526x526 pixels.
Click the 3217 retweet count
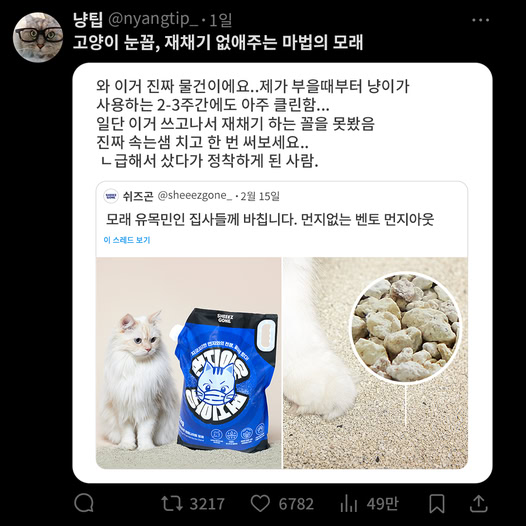[207, 504]
